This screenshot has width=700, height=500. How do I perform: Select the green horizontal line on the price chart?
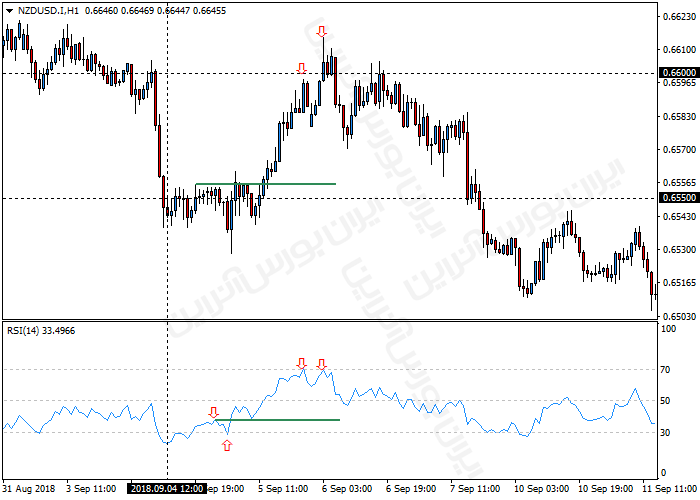pyautogui.click(x=265, y=184)
